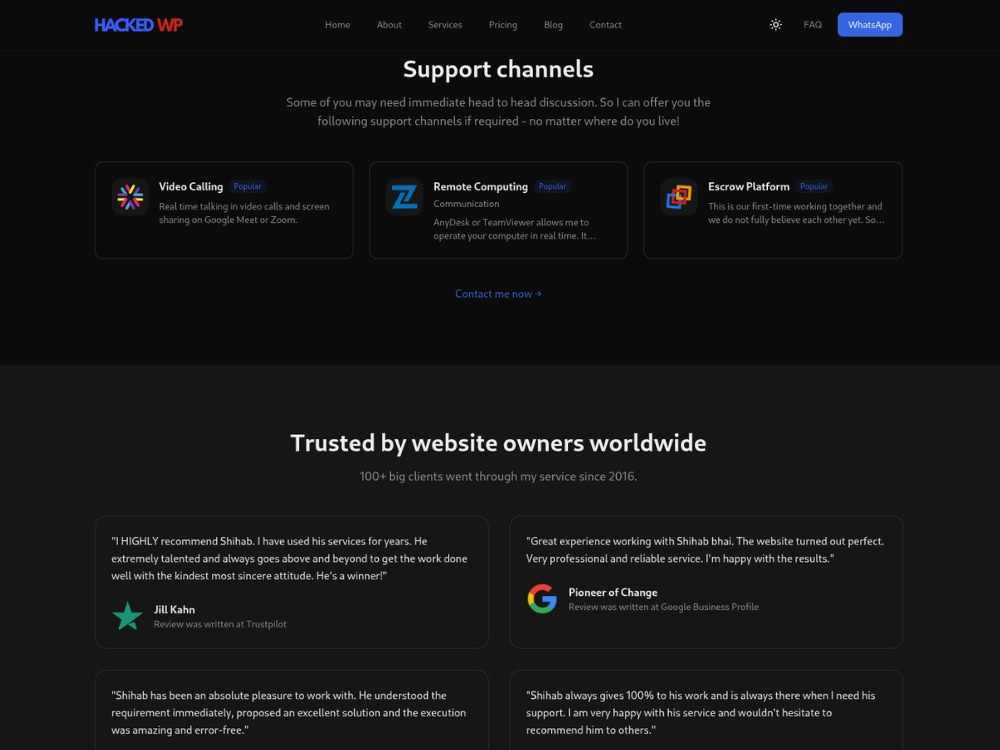Click the WhatsApp button
This screenshot has height=750, width=1000.
(x=870, y=25)
